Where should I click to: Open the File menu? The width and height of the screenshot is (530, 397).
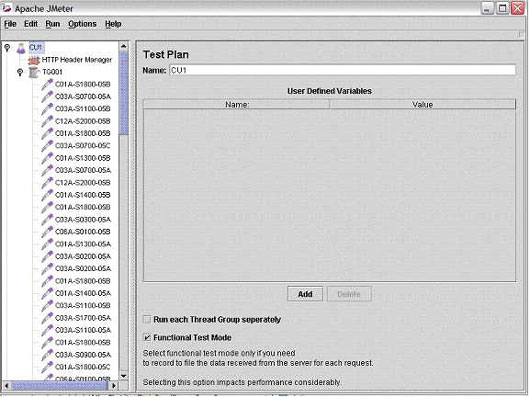click(10, 24)
